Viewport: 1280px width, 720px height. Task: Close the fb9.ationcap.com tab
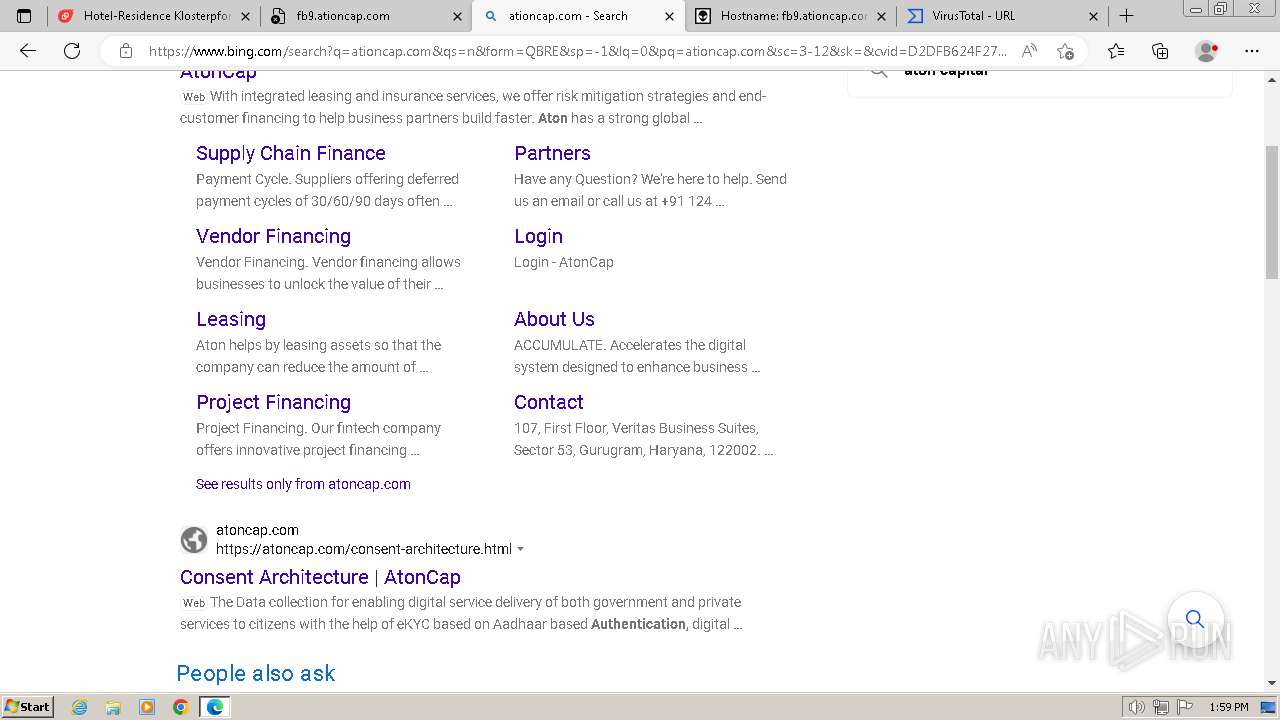(457, 16)
